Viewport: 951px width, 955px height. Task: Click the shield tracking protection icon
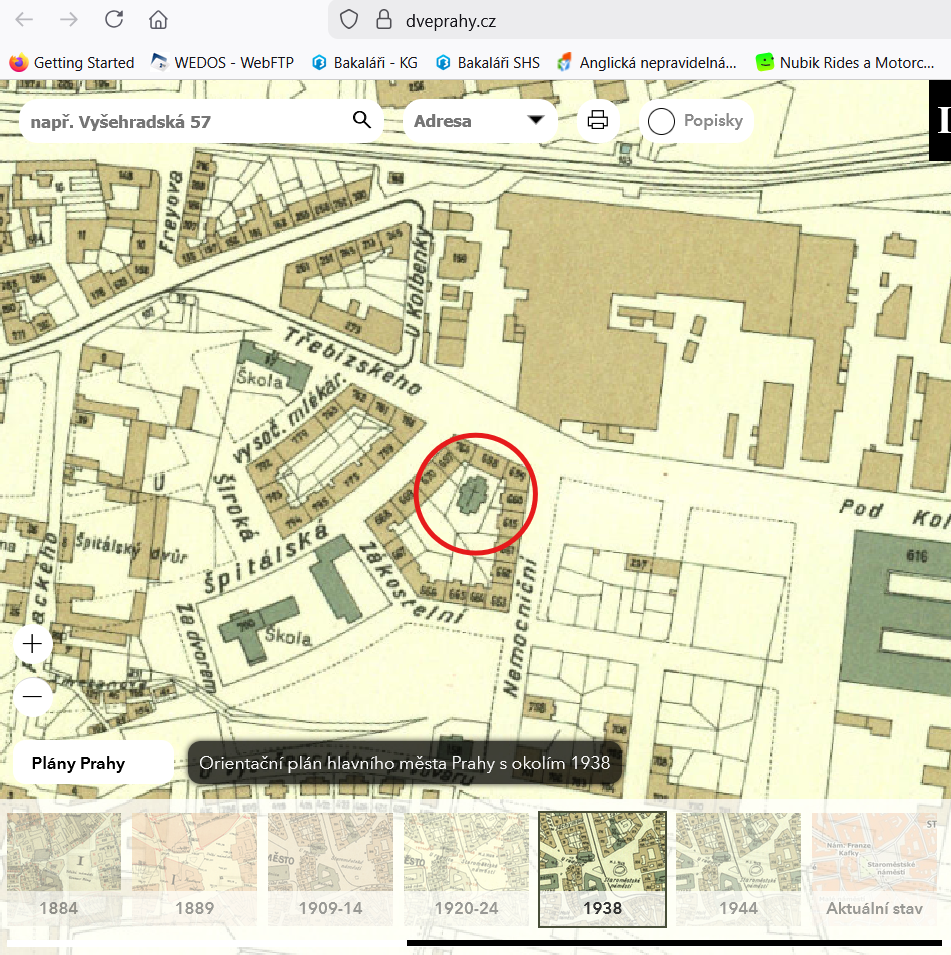pos(348,20)
